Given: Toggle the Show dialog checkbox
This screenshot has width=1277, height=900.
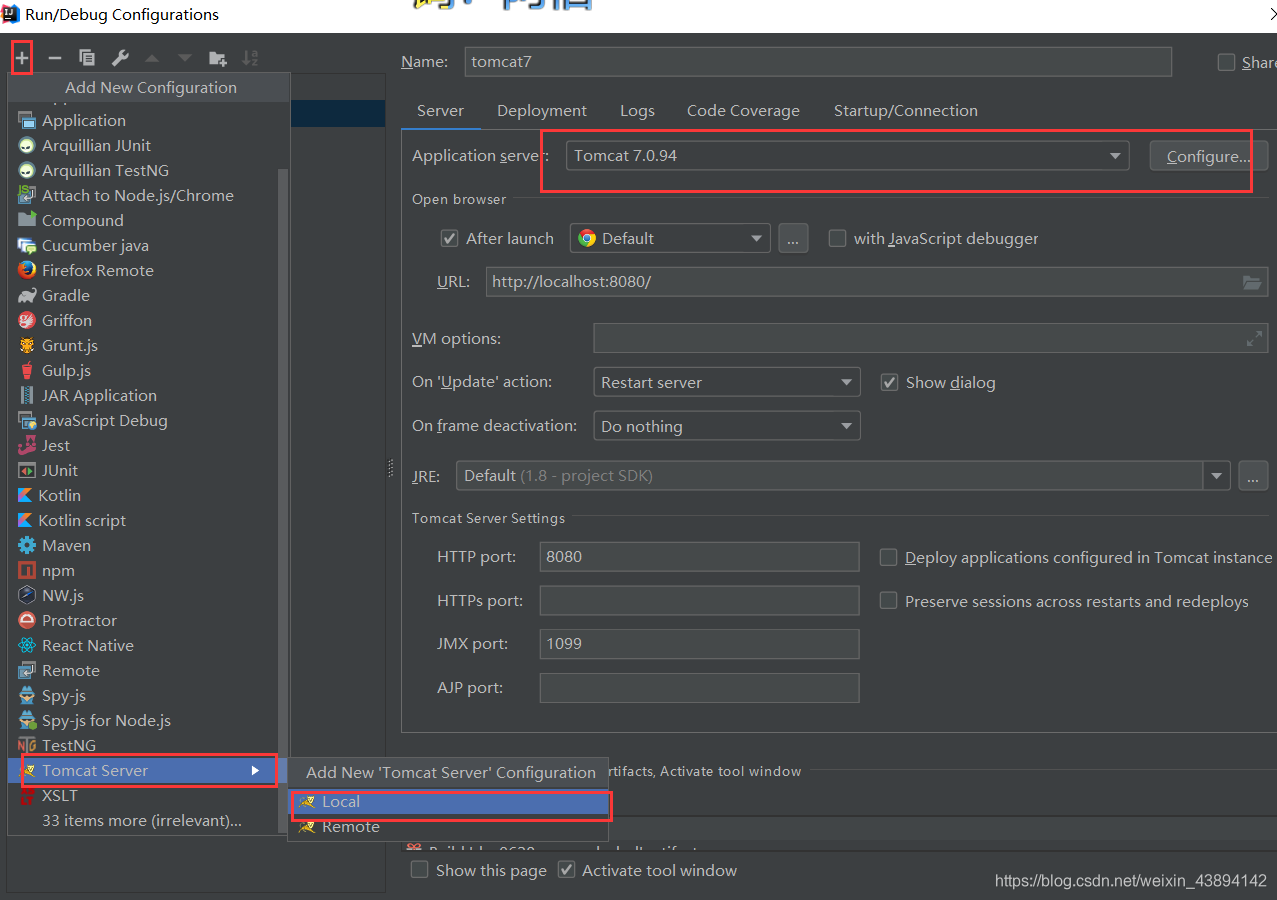Looking at the screenshot, I should point(889,382).
